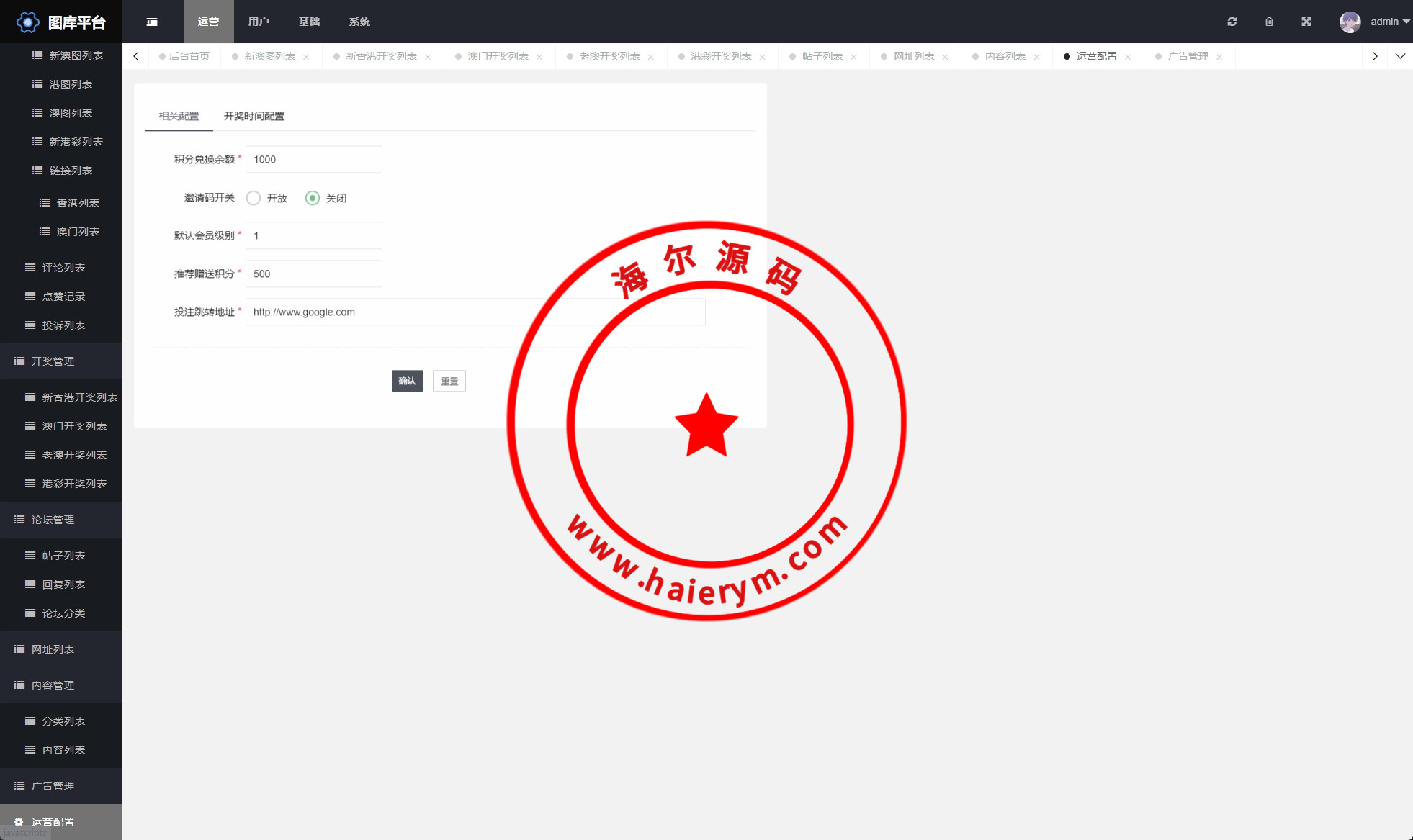1413x840 pixels.
Task: Click the refresh icon in top bar
Action: point(1232,22)
